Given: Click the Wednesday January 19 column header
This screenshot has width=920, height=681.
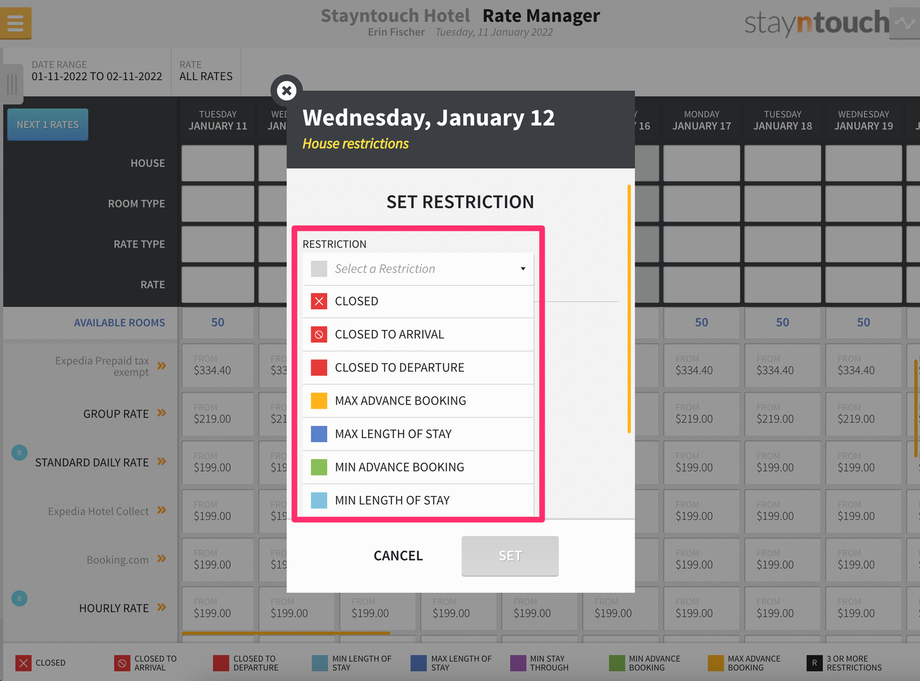Looking at the screenshot, I should 863,120.
